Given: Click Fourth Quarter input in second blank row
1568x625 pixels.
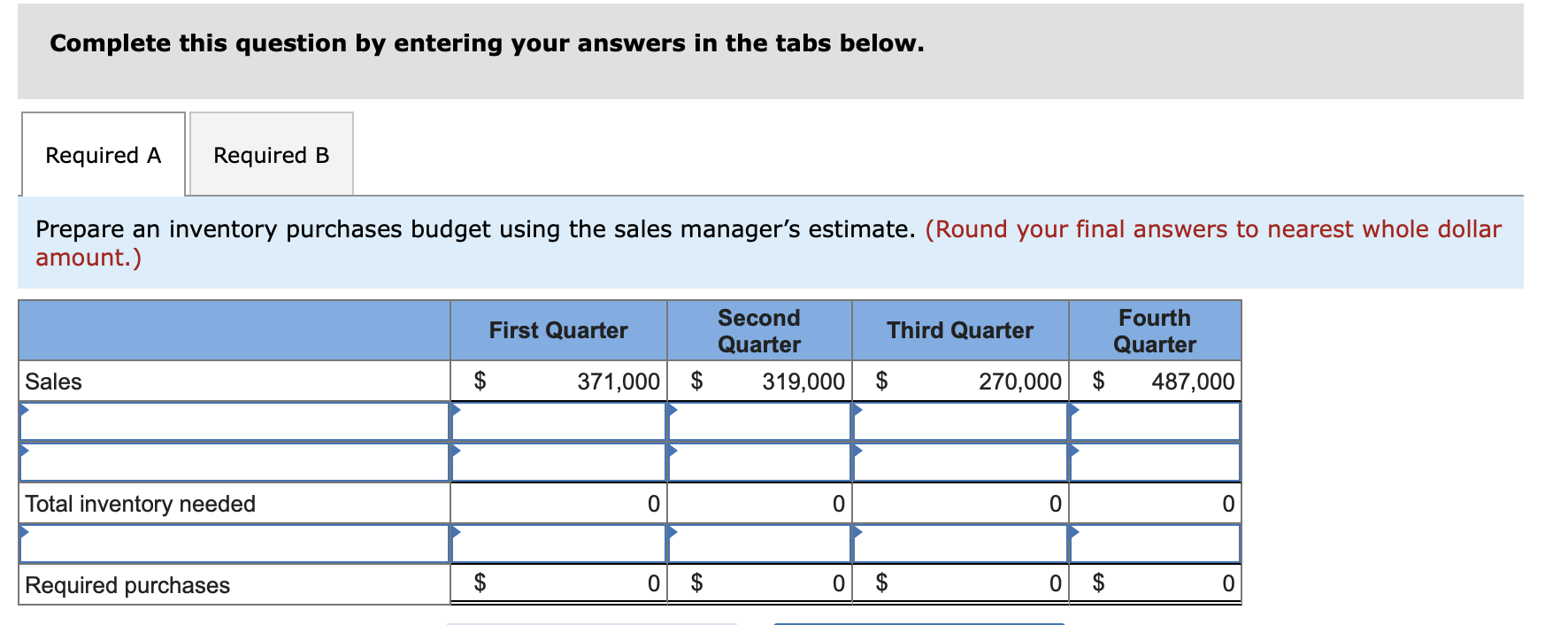Looking at the screenshot, I should [1155, 462].
